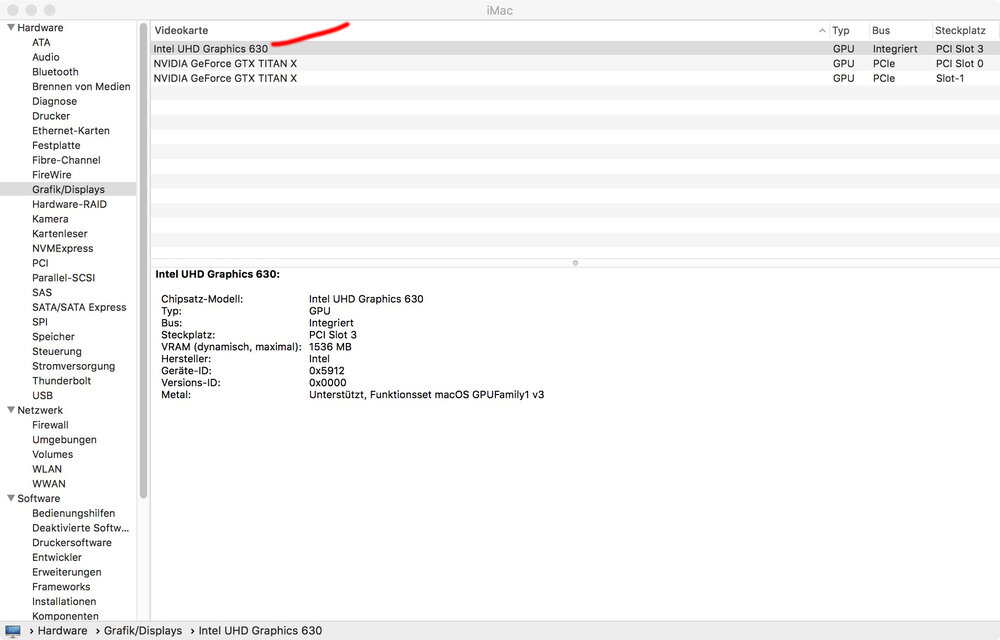Viewport: 1000px width, 640px height.
Task: Collapse the Hardware section disclosure triangle
Action: [10, 28]
